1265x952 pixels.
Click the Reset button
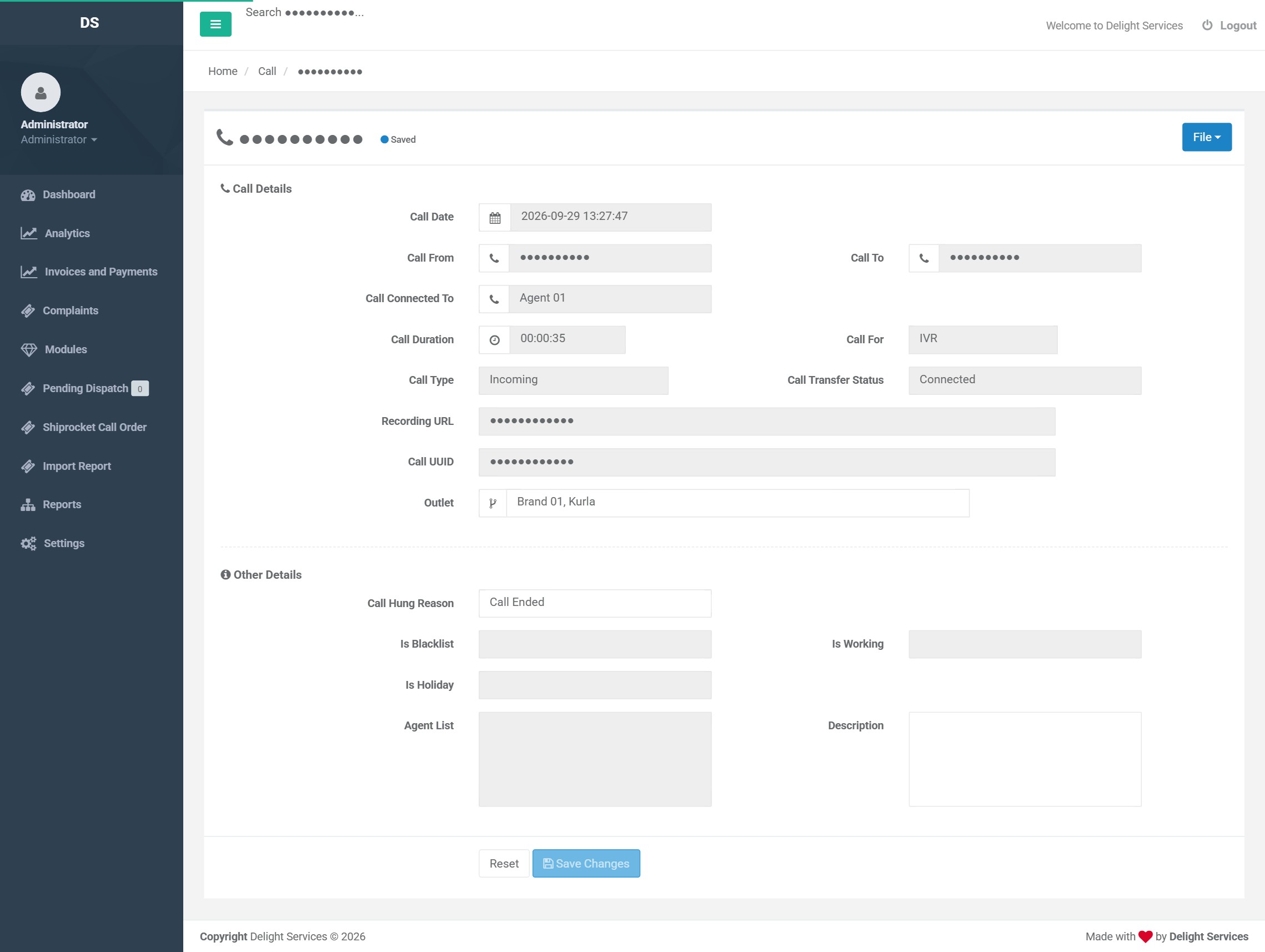click(x=504, y=864)
